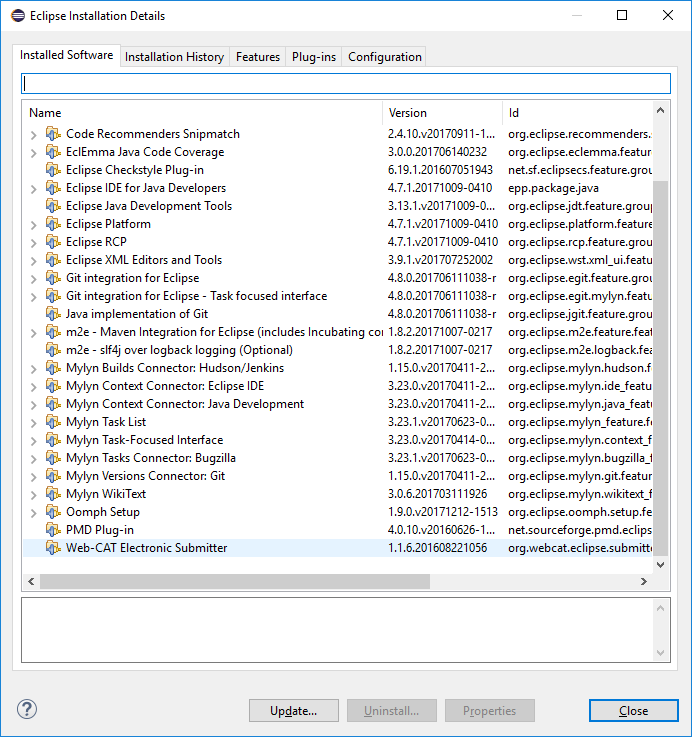Image resolution: width=692 pixels, height=737 pixels.
Task: Expand Eclipse IDE for Java Developers
Action: tap(34, 188)
